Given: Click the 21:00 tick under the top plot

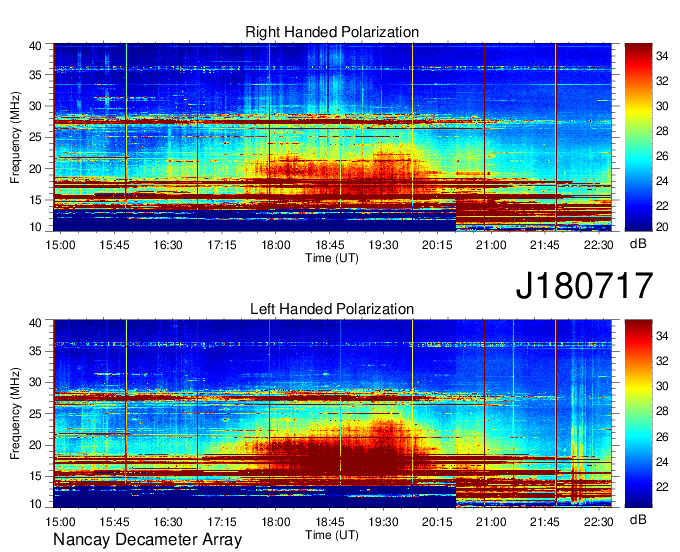Looking at the screenshot, I should (x=491, y=245).
